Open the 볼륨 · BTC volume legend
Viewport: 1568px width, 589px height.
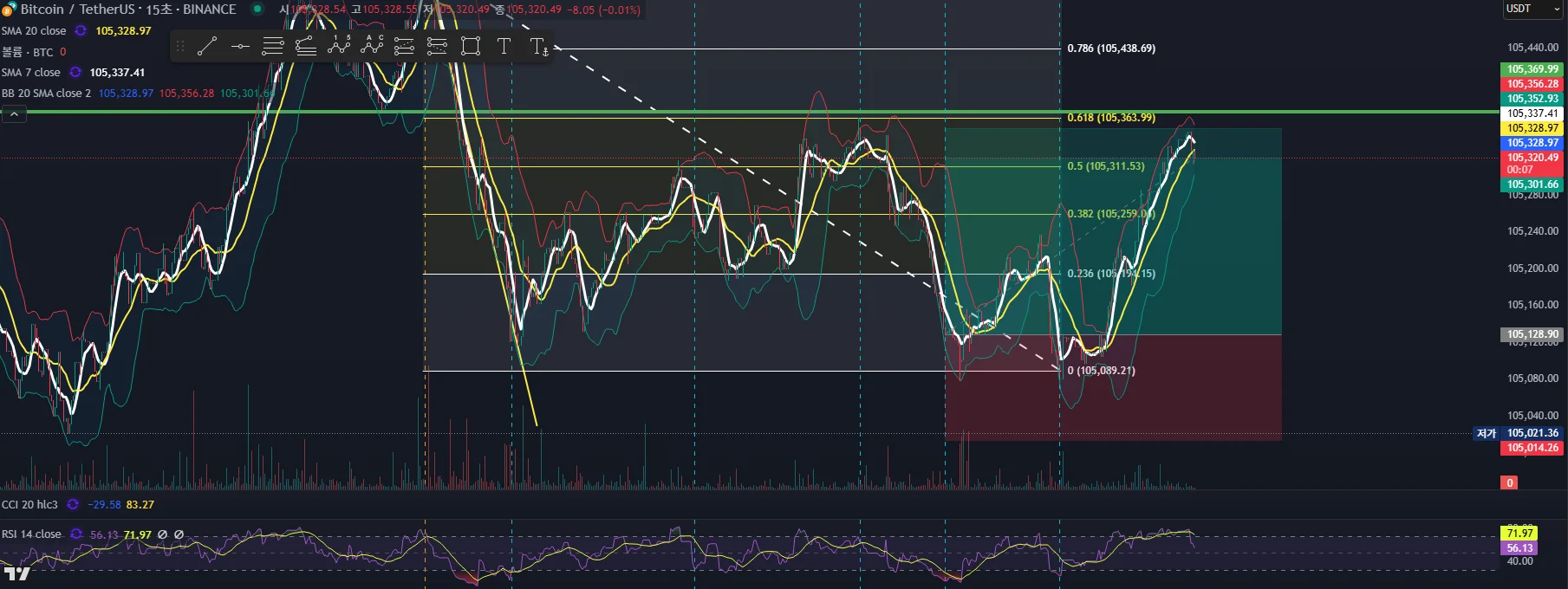tap(28, 52)
